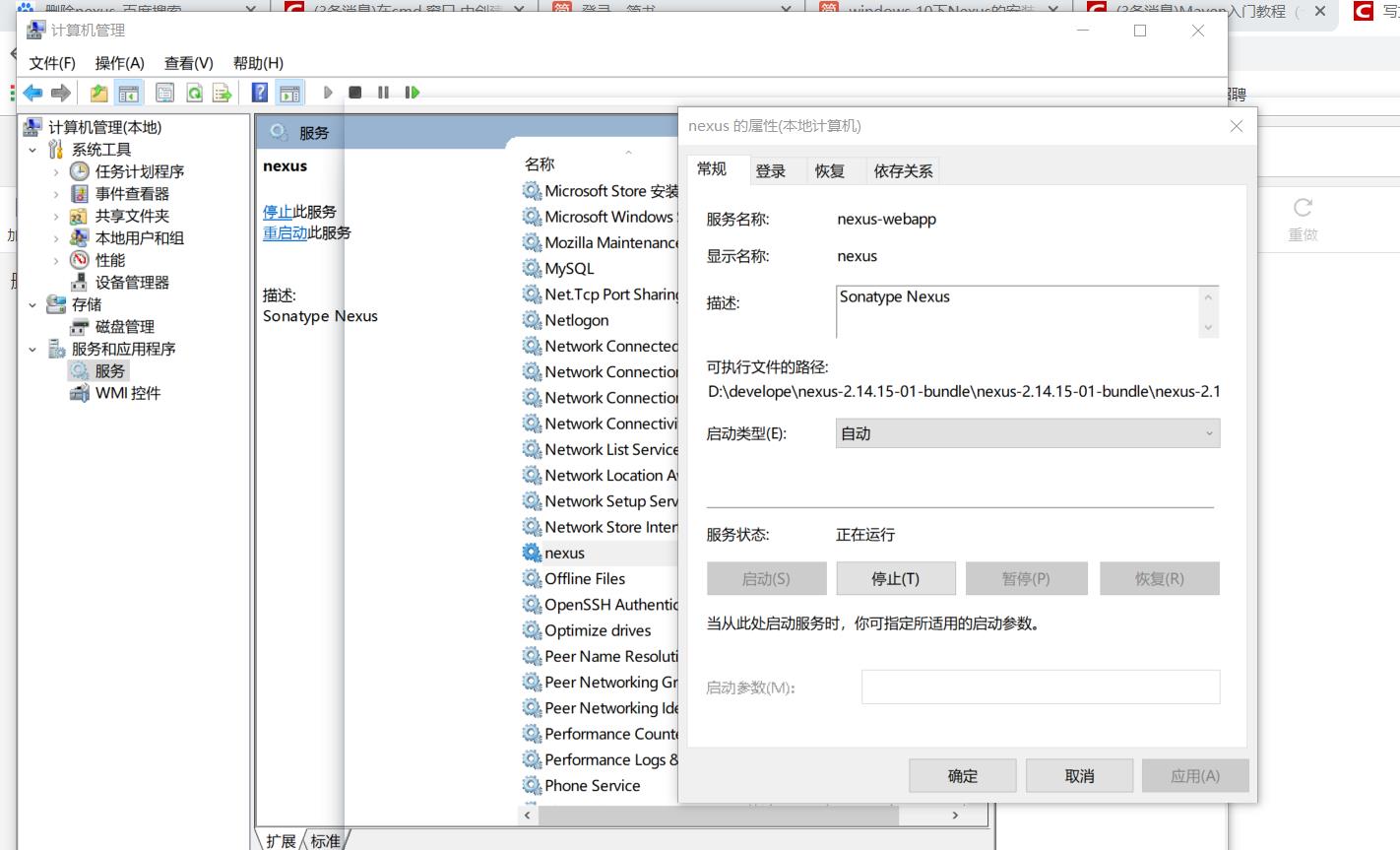
Task: Click the Up one level folder icon
Action: (x=98, y=93)
